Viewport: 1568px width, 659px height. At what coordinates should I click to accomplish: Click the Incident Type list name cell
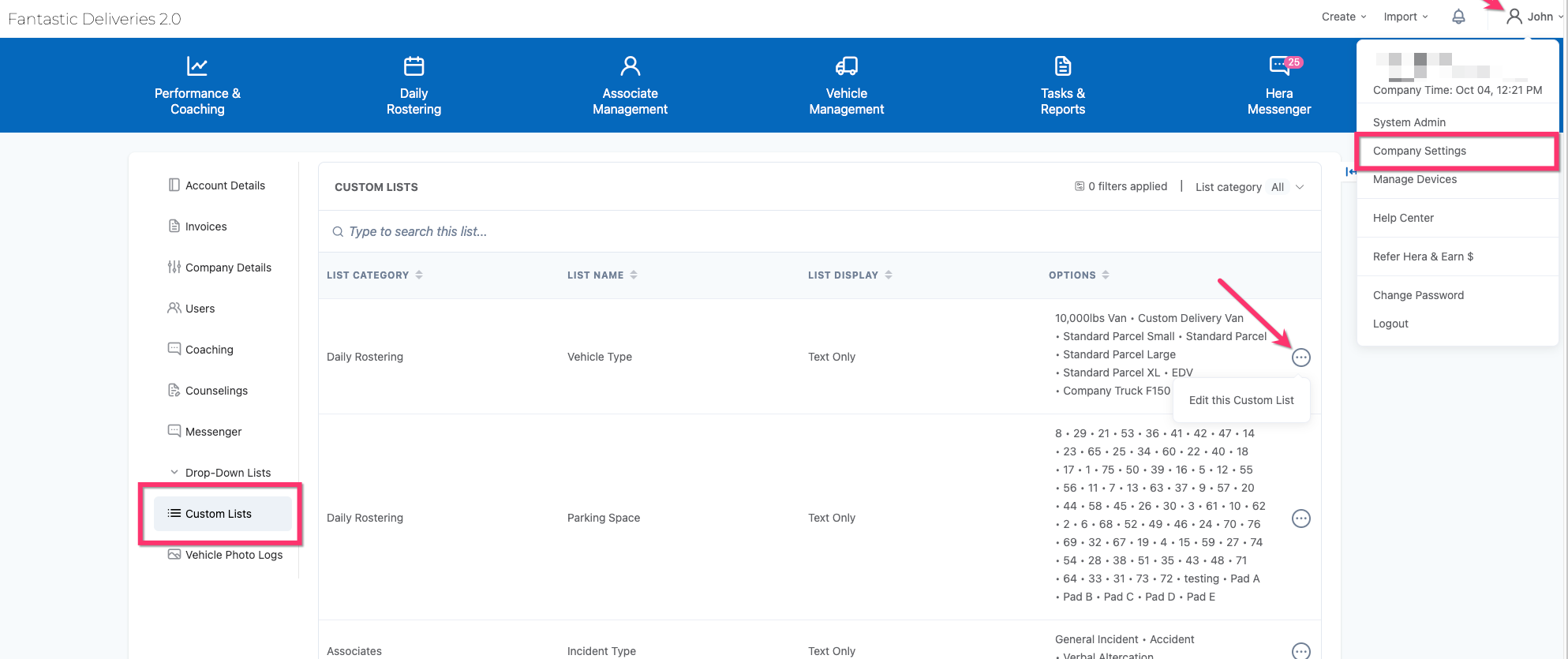pos(601,651)
